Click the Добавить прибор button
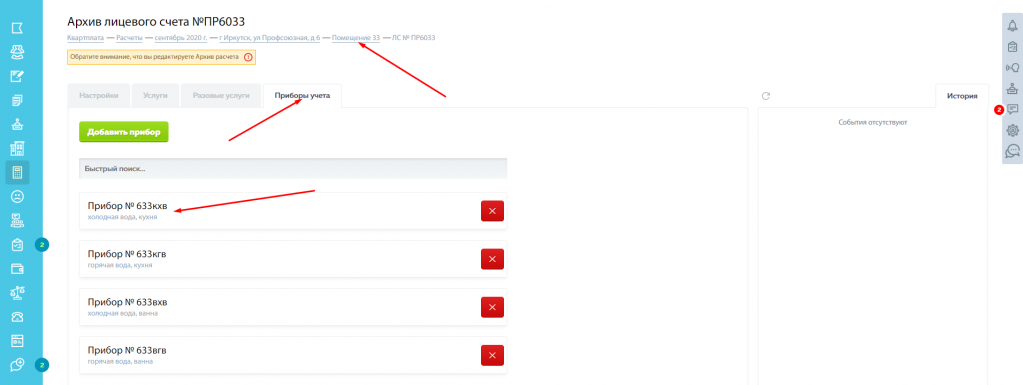 (x=124, y=131)
